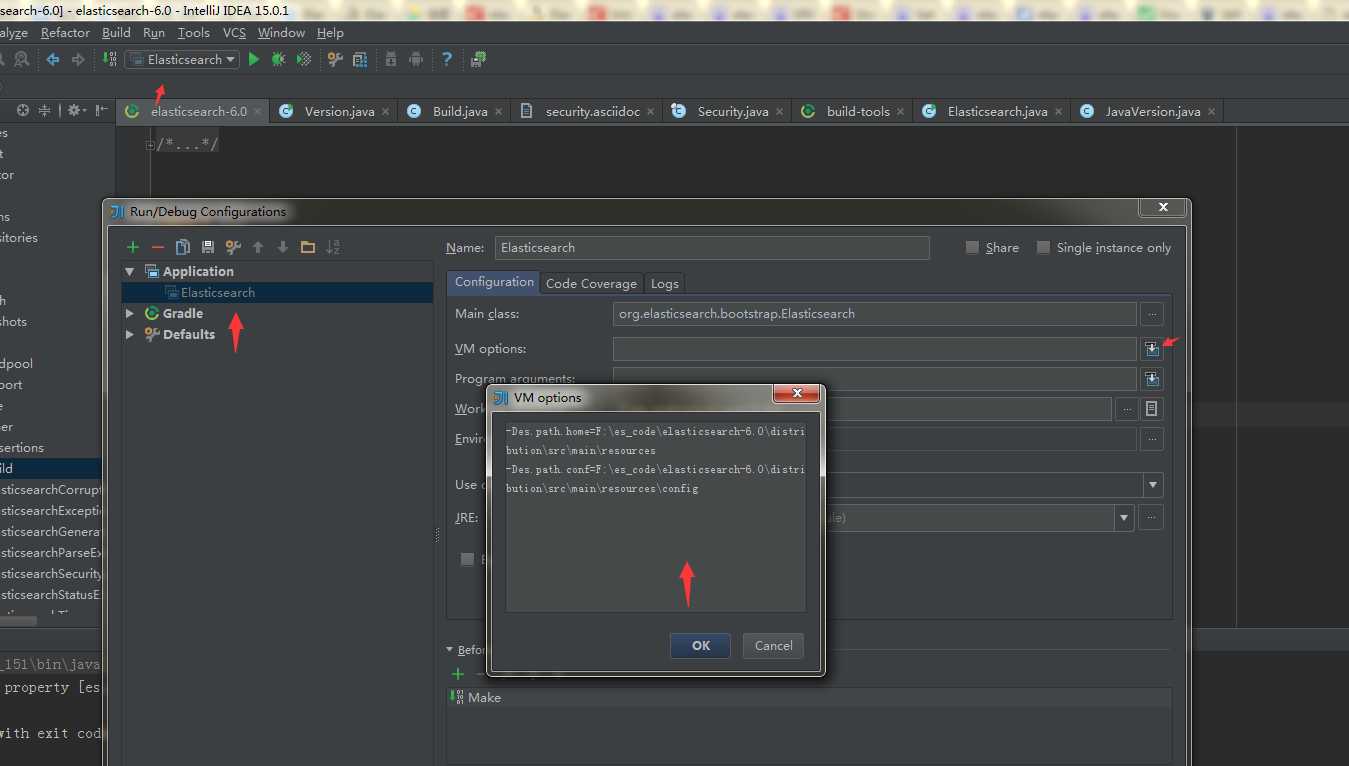Remove configuration with red minus
This screenshot has width=1349, height=766.
158,247
